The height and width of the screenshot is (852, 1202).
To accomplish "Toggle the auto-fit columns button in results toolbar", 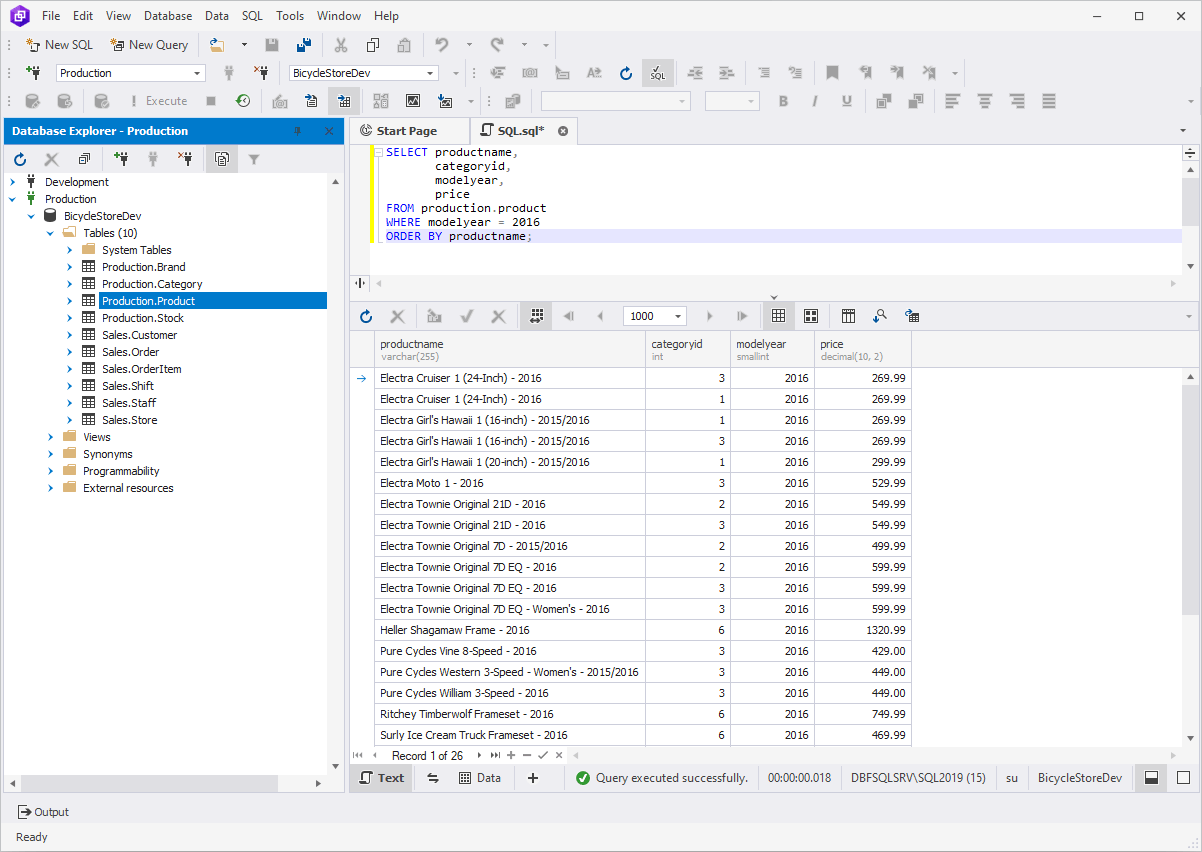I will (x=537, y=316).
